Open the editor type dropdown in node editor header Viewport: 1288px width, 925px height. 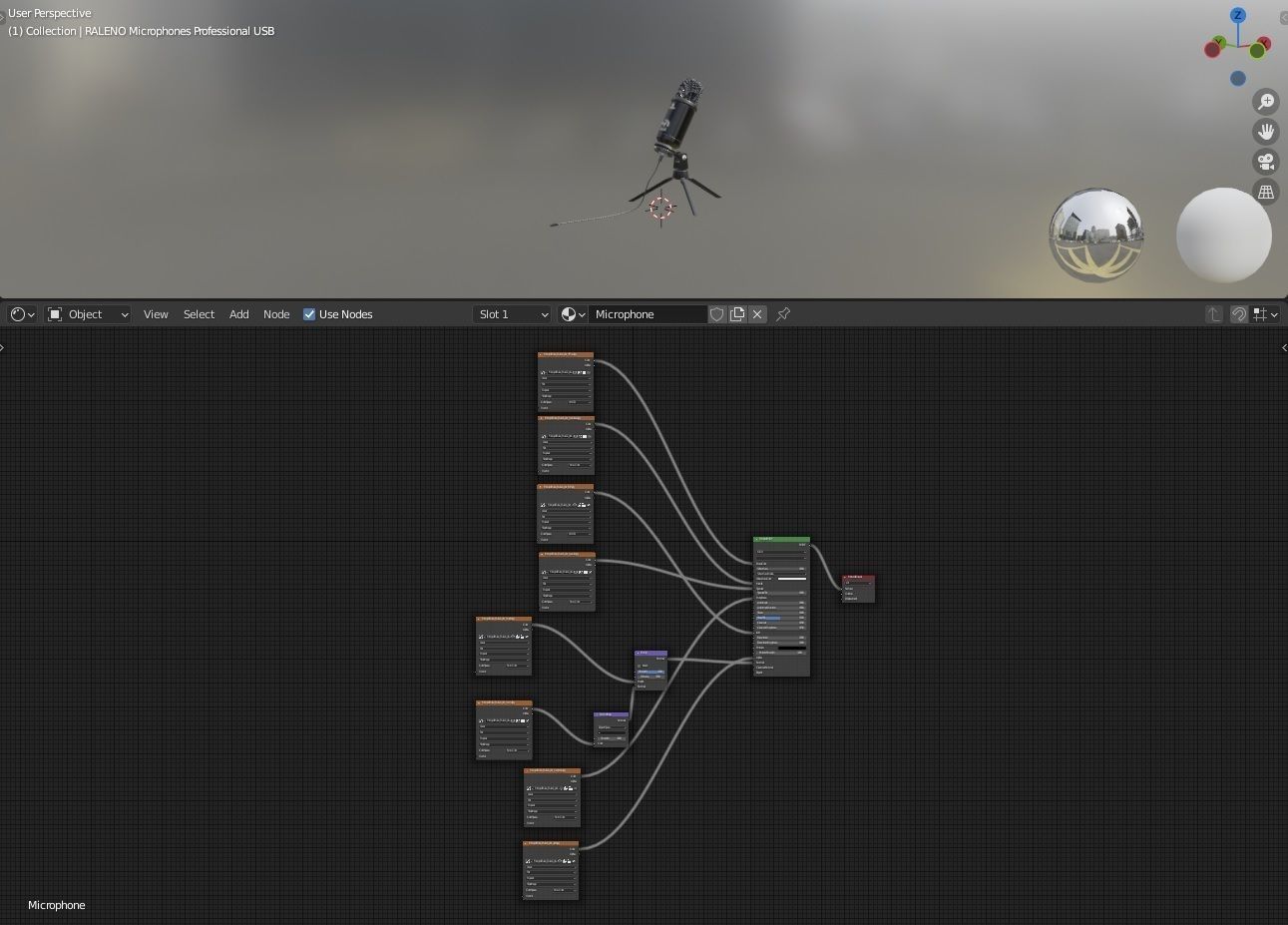point(22,314)
